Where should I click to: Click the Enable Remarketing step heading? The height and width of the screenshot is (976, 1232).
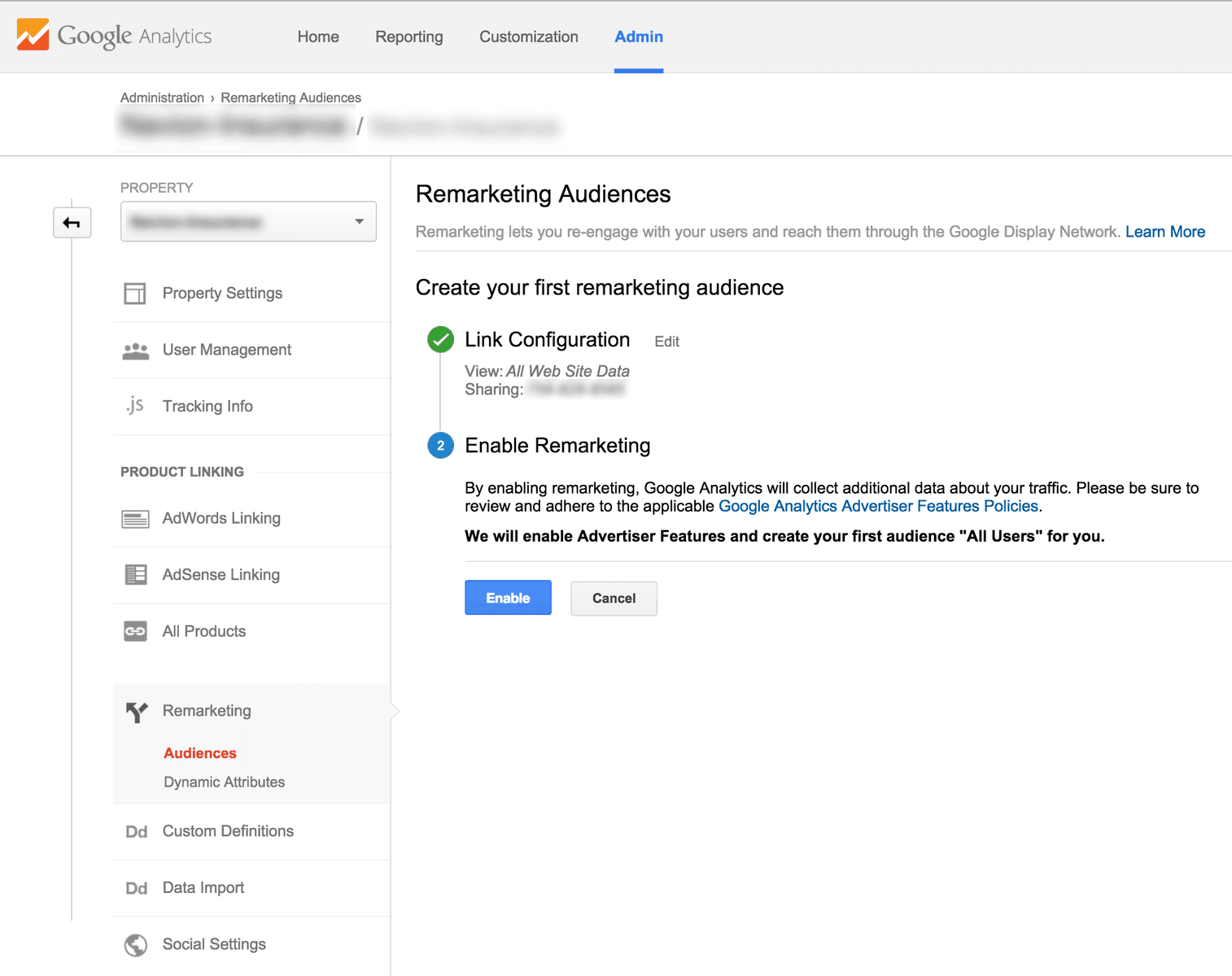pyautogui.click(x=557, y=446)
